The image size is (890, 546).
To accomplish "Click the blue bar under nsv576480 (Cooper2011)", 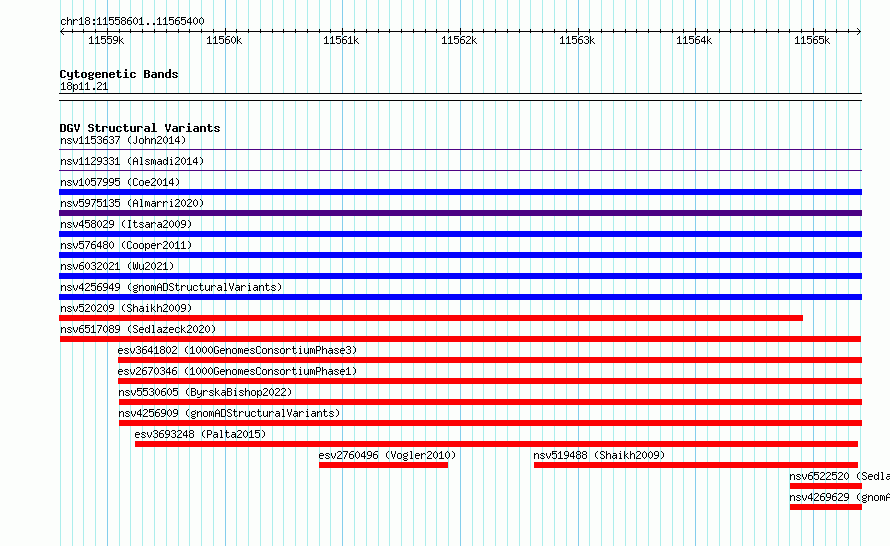I will [x=460, y=255].
